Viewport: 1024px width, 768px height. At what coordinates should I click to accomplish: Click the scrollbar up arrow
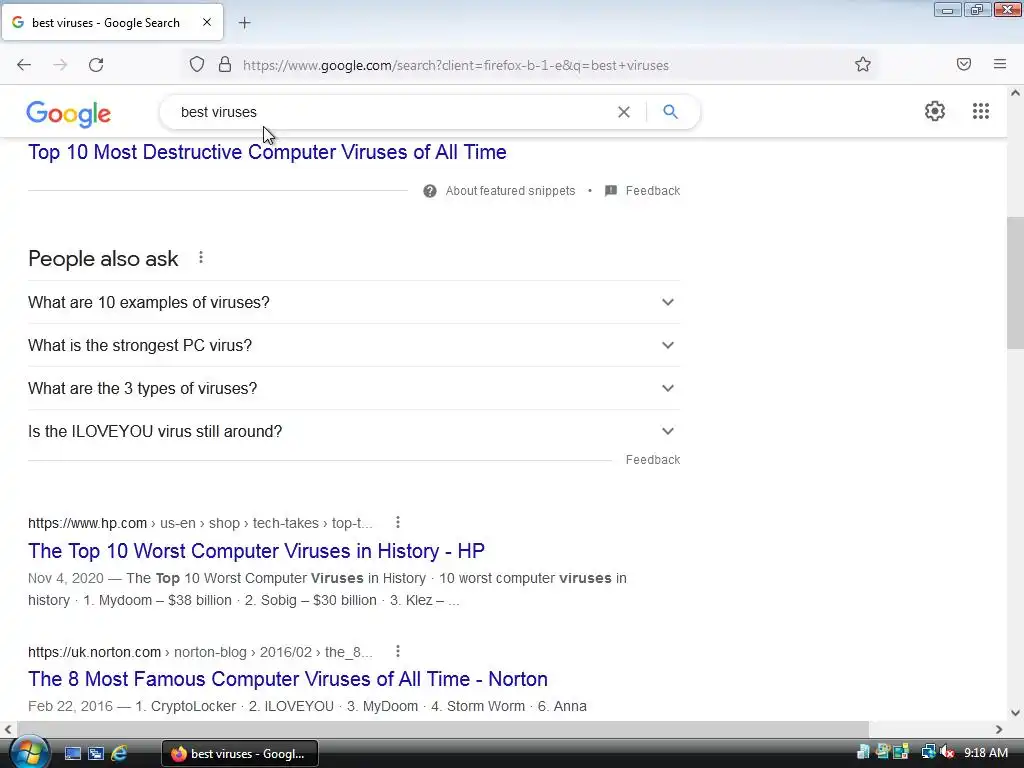[x=1015, y=93]
